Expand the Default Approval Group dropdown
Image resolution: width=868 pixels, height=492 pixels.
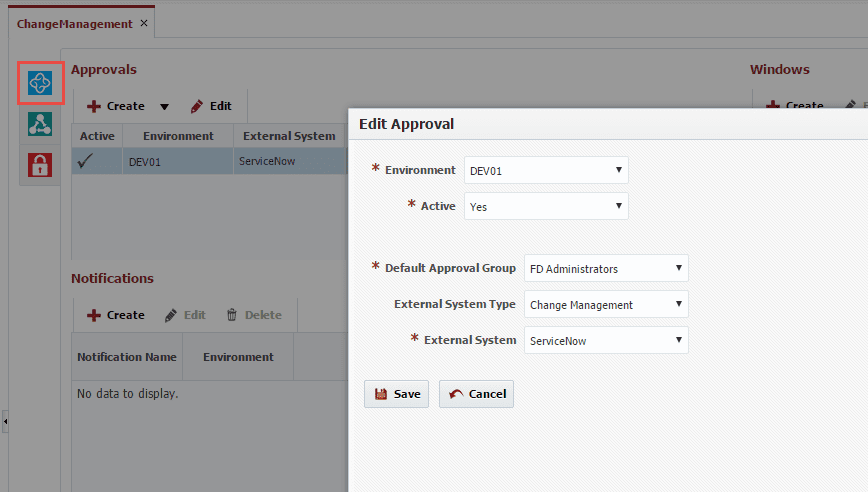coord(606,268)
